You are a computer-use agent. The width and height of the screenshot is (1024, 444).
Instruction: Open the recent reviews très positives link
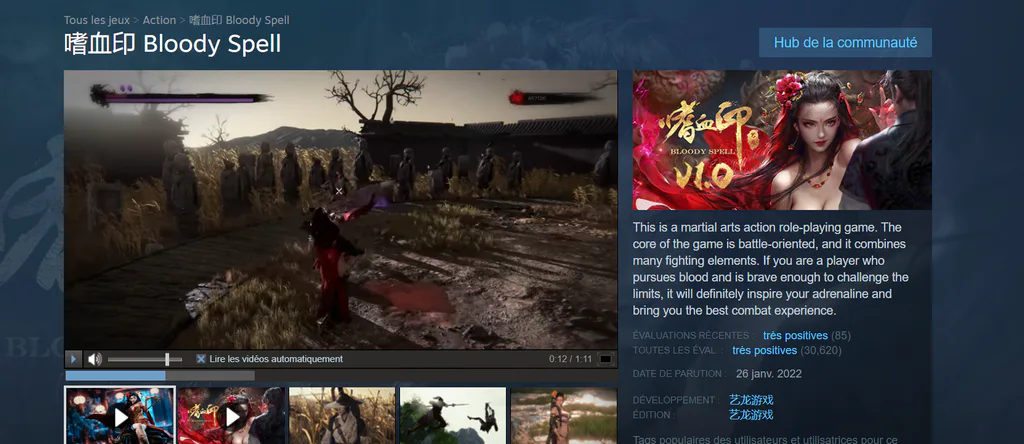pos(795,336)
